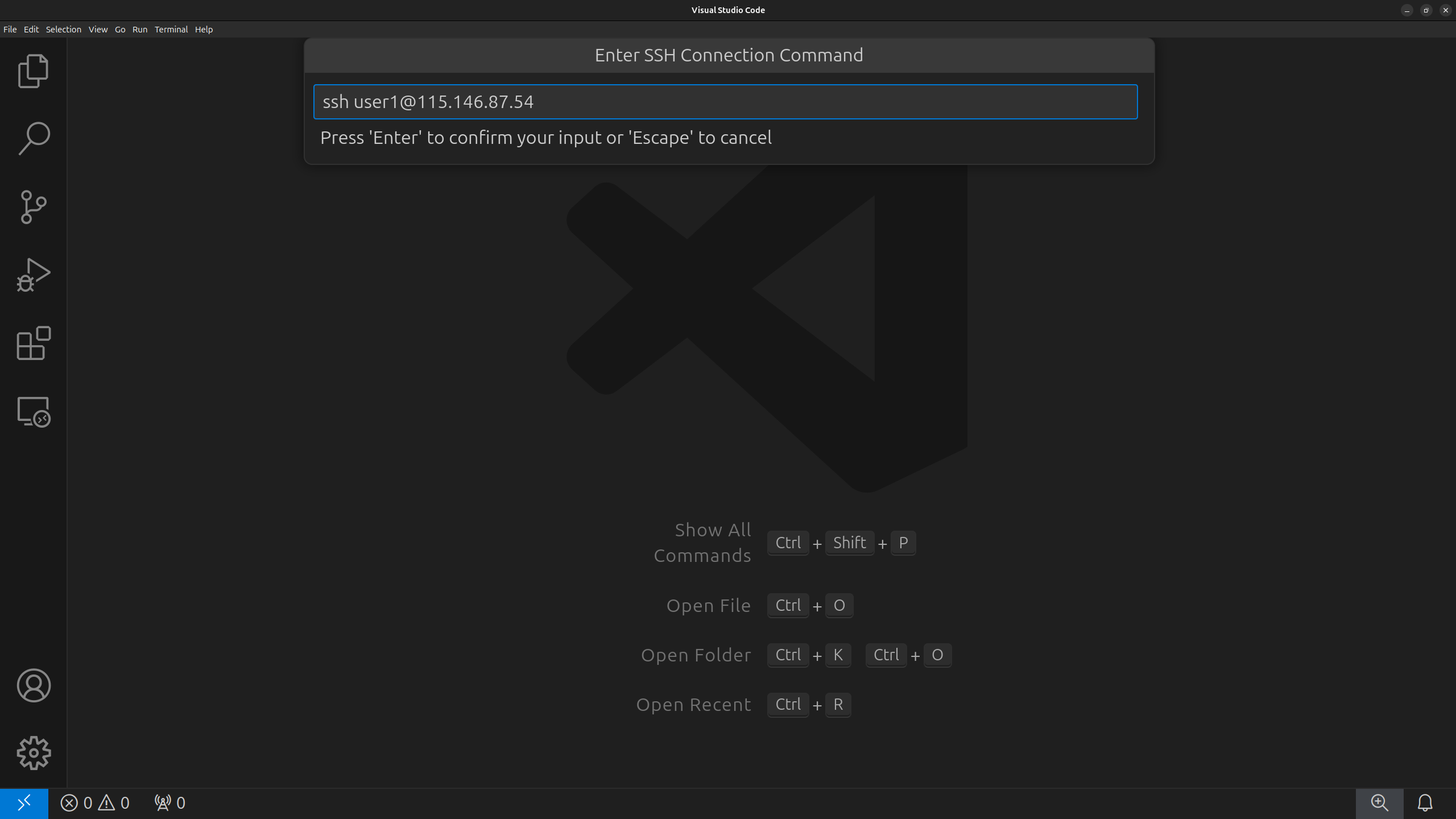
Task: Open the Remote Explorer view
Action: click(34, 412)
